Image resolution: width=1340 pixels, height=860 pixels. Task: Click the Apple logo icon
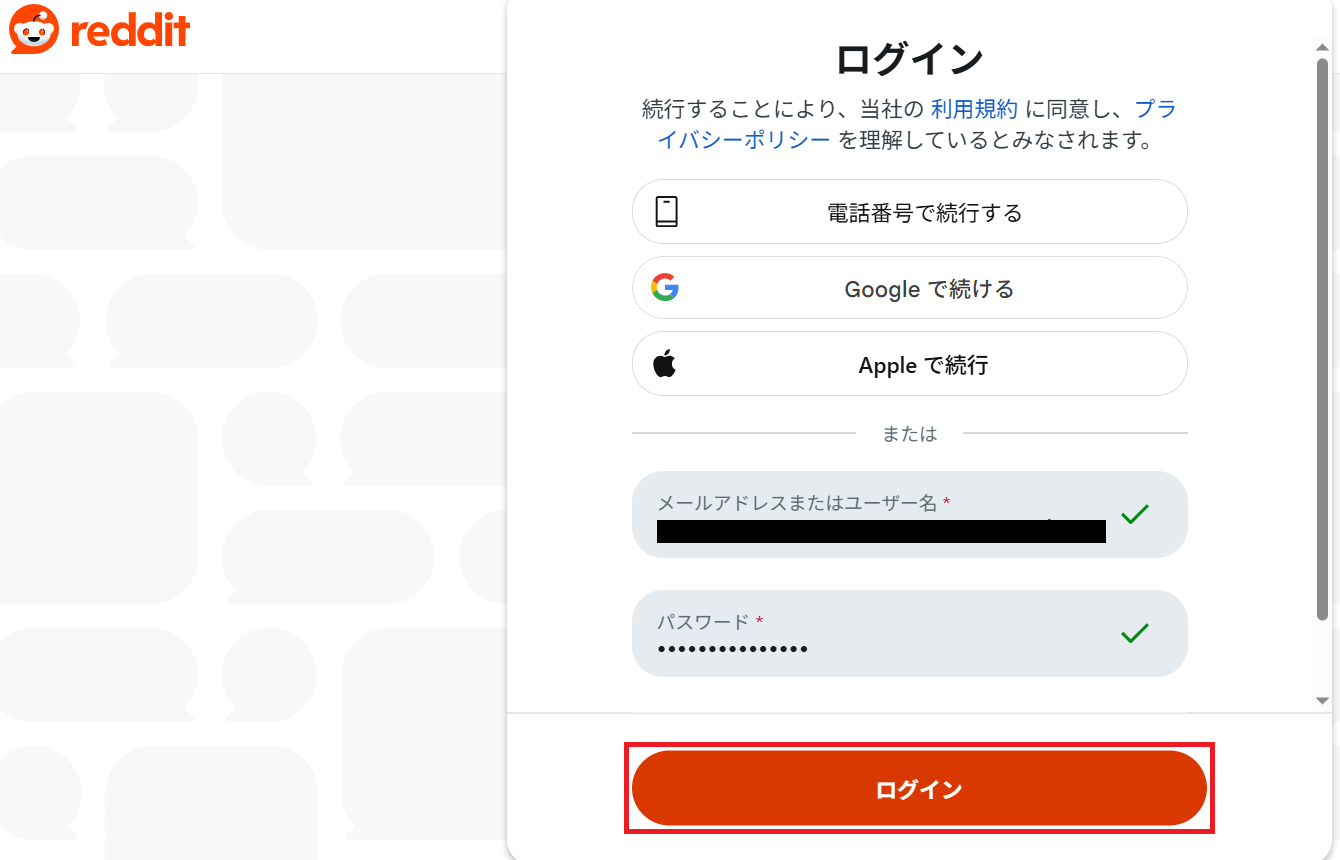coord(665,364)
